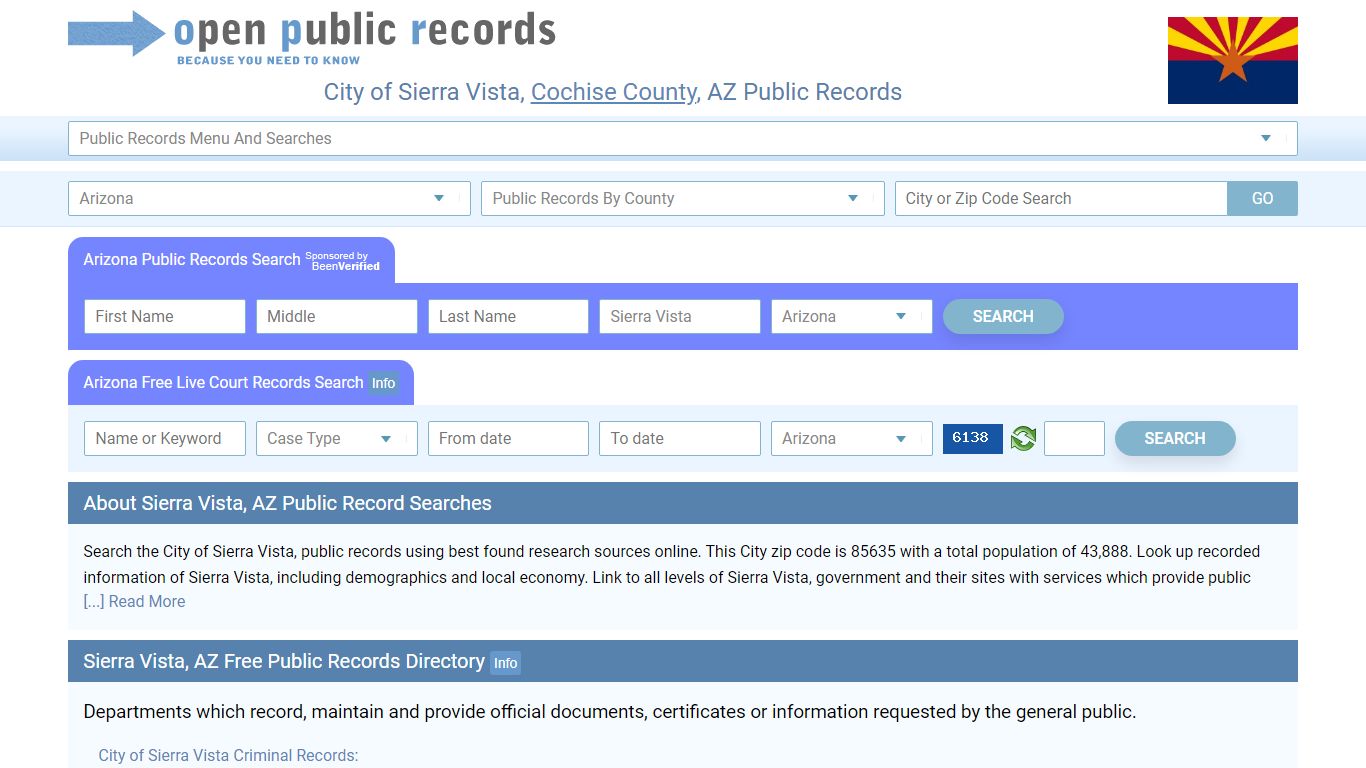Image resolution: width=1366 pixels, height=768 pixels.
Task: Click Info badge beside Court Records Search
Action: [384, 383]
